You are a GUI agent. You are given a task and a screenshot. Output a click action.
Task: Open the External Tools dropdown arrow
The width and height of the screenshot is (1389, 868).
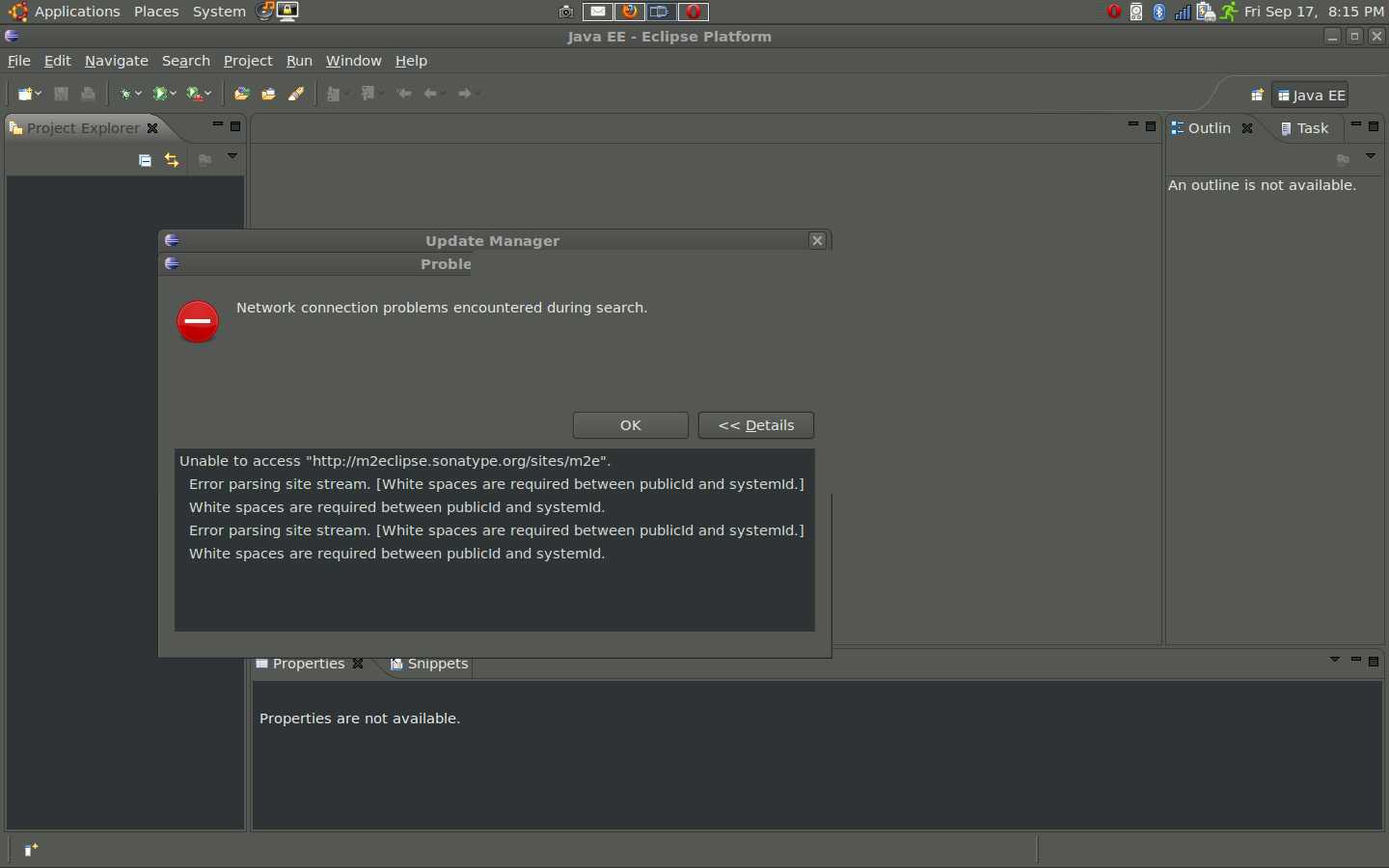click(x=207, y=94)
